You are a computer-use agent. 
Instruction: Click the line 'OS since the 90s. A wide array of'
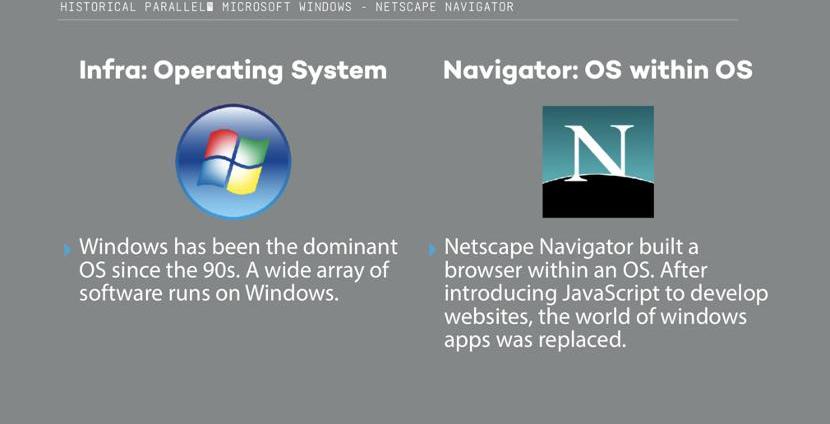(234, 270)
